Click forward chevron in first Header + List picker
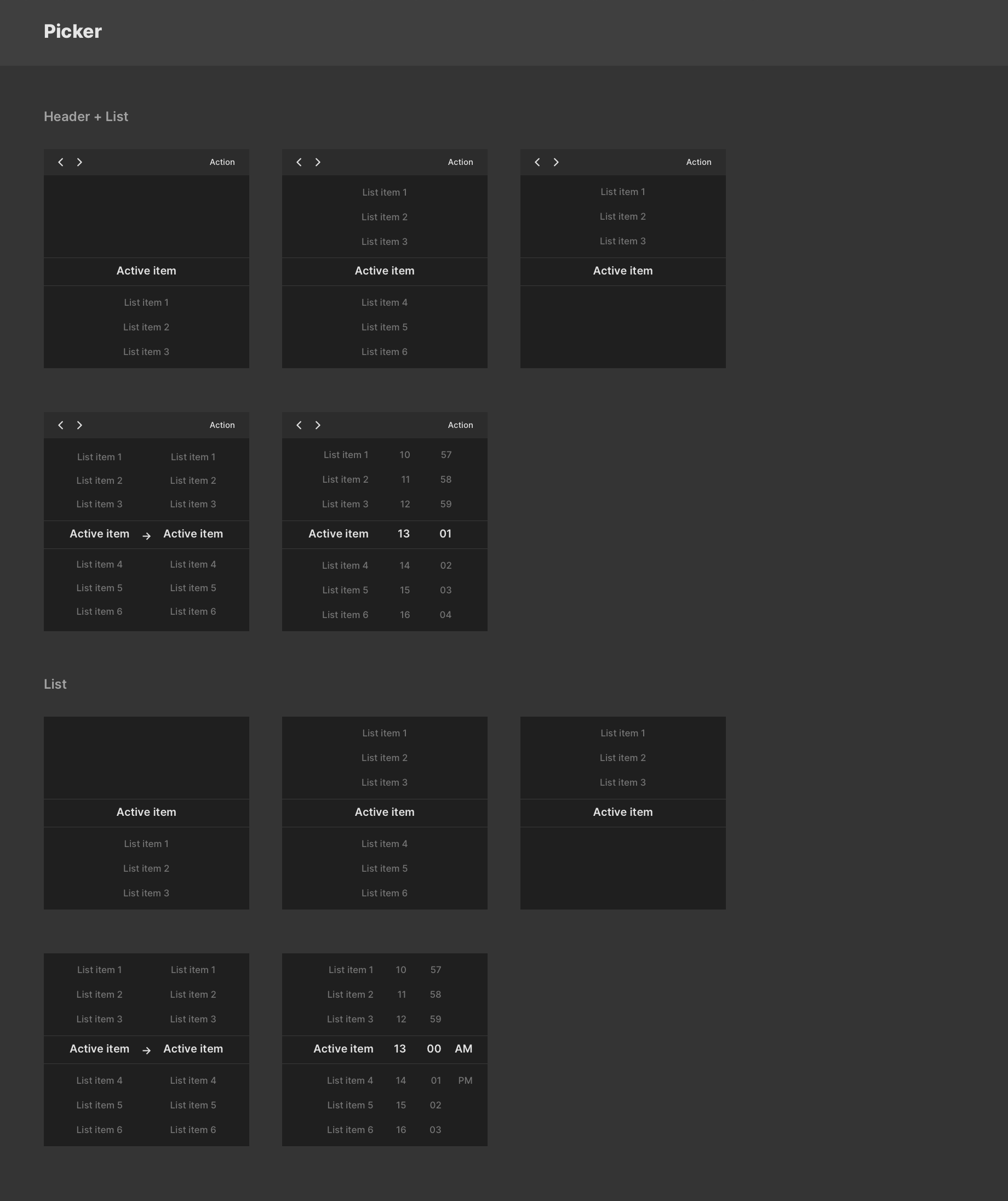This screenshot has width=1008, height=1201. click(x=79, y=162)
